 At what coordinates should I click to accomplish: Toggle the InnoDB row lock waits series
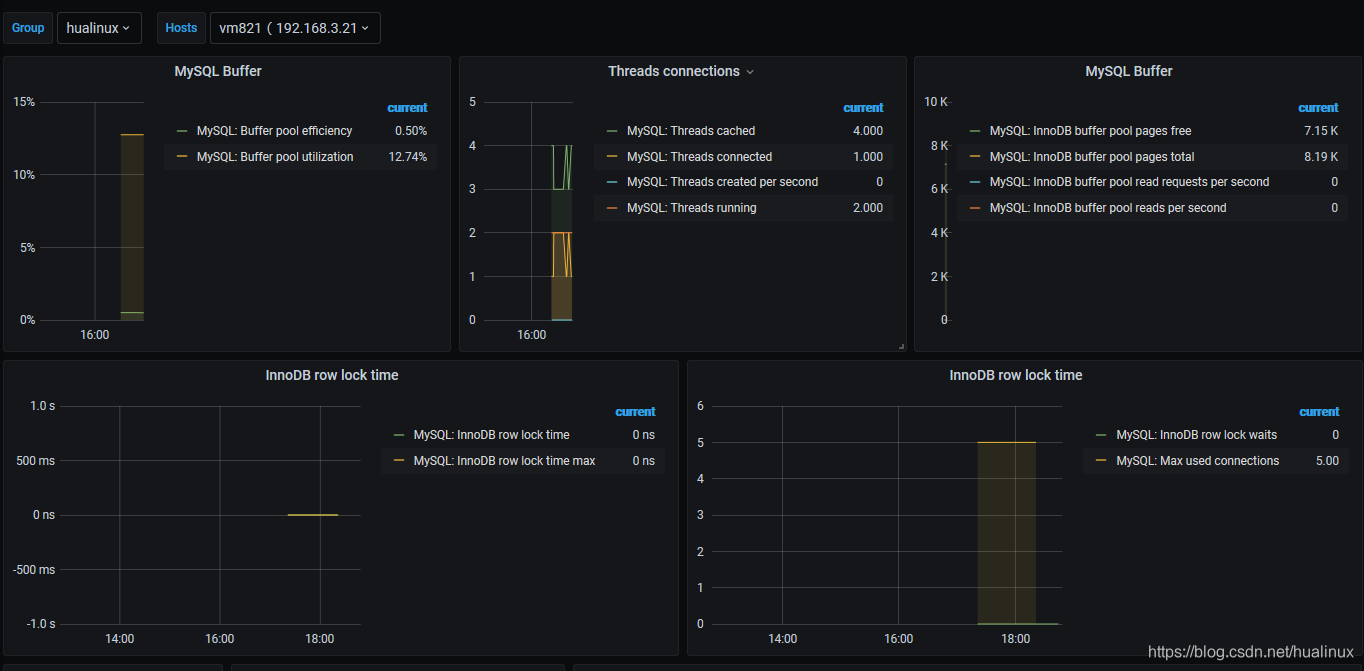[1196, 435]
